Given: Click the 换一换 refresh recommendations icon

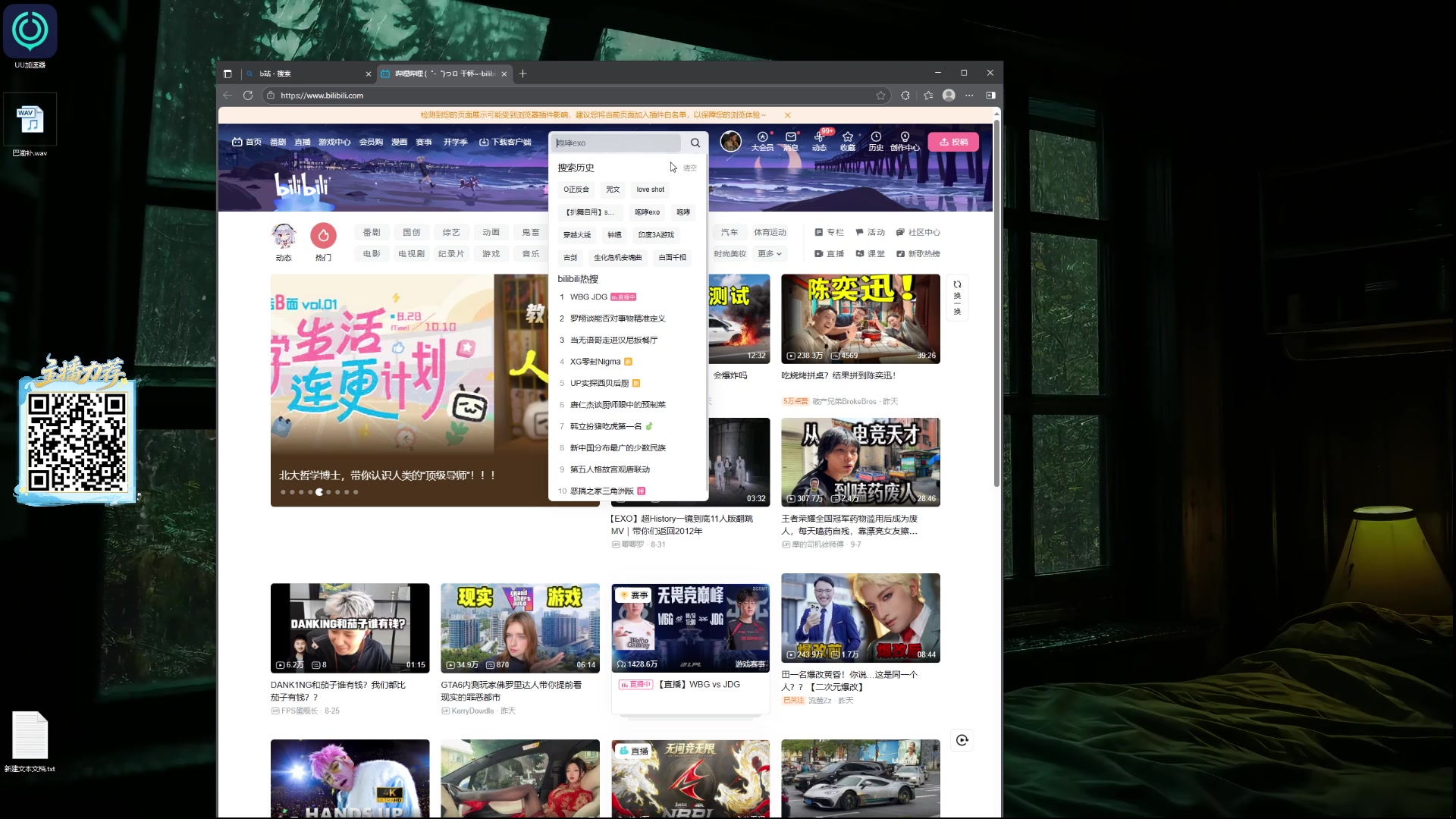Looking at the screenshot, I should coord(957,298).
